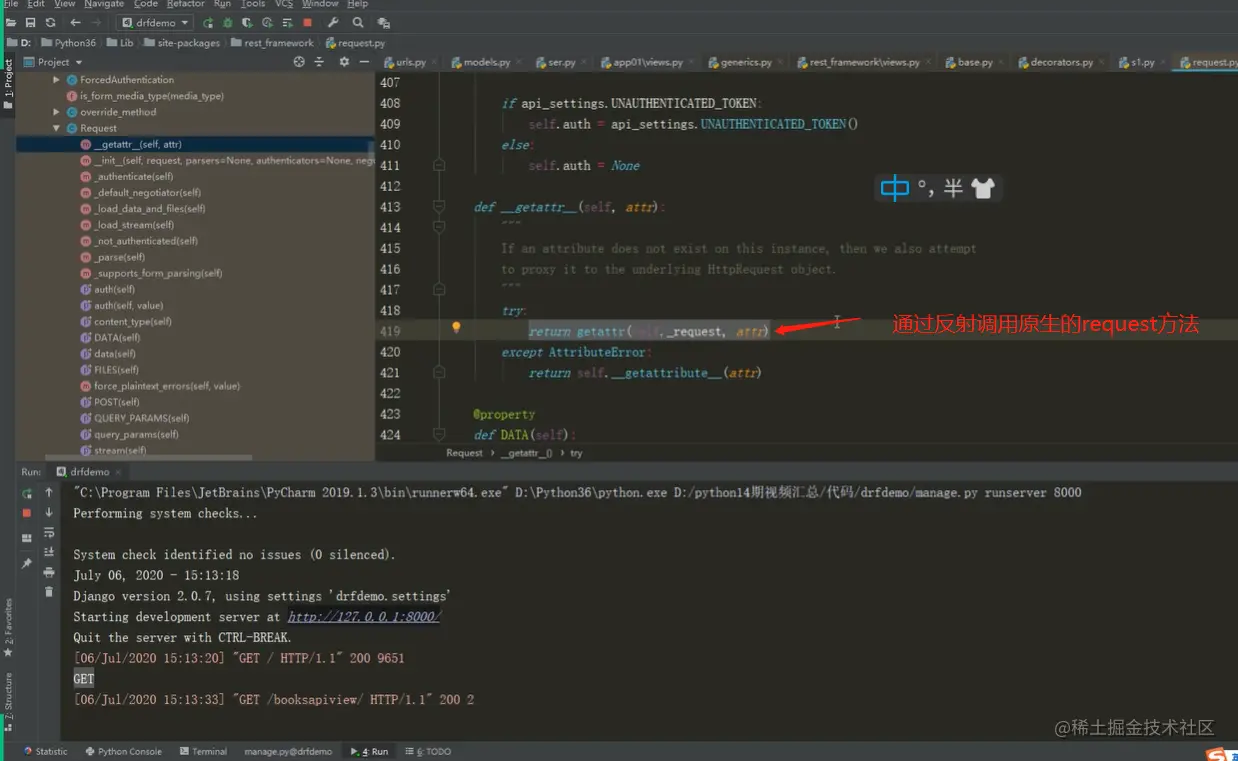Image resolution: width=1238 pixels, height=761 pixels.
Task: Open the Terminal tool window
Action: 203,751
